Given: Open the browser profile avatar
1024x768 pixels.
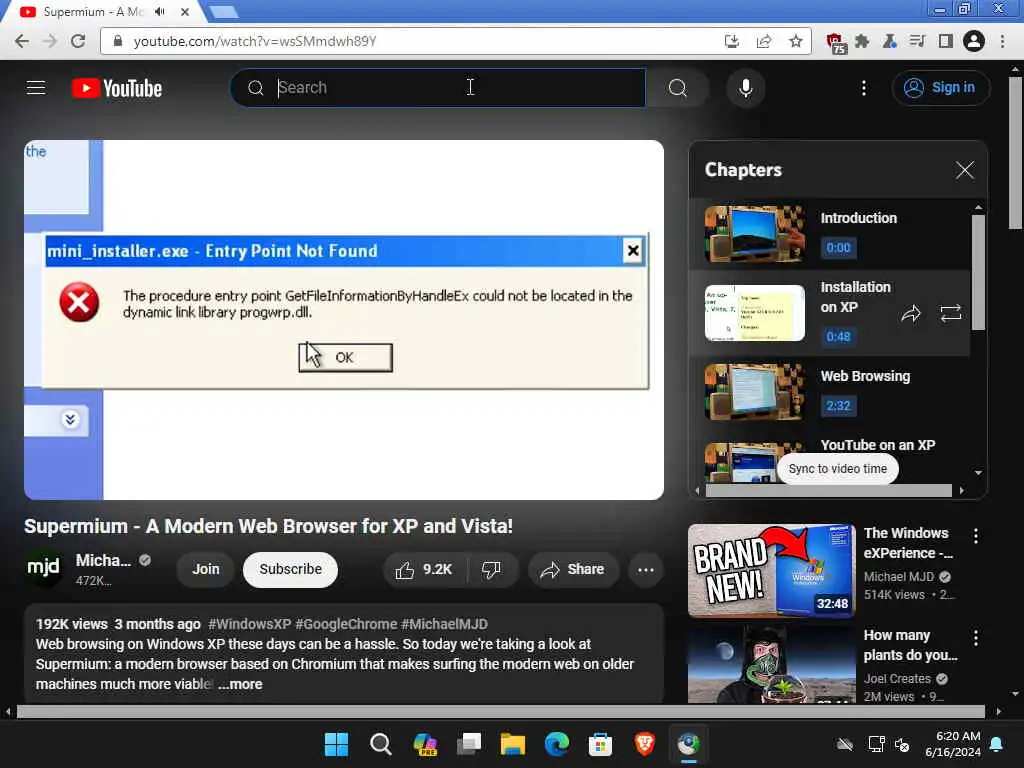Looking at the screenshot, I should click(973, 41).
